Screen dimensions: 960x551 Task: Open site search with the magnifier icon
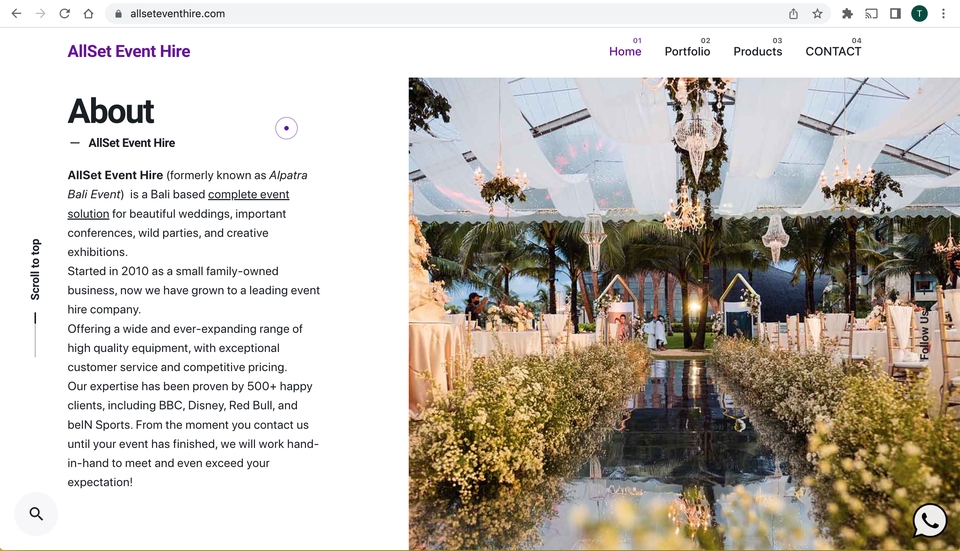pyautogui.click(x=36, y=514)
